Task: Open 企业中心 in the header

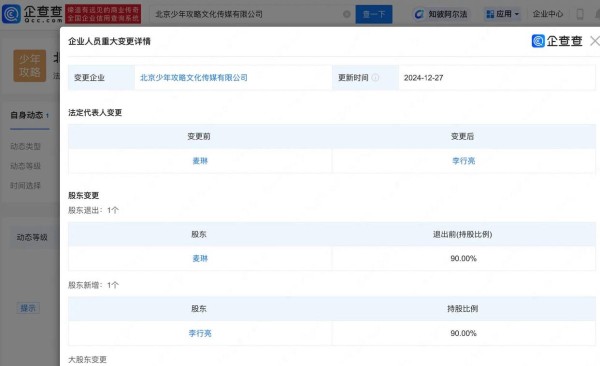Action: 548,14
